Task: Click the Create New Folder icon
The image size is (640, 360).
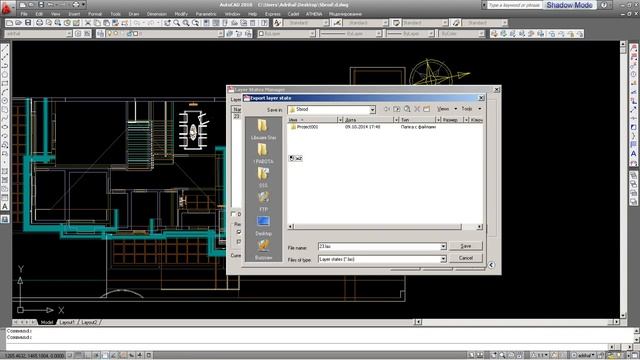Action: click(427, 109)
